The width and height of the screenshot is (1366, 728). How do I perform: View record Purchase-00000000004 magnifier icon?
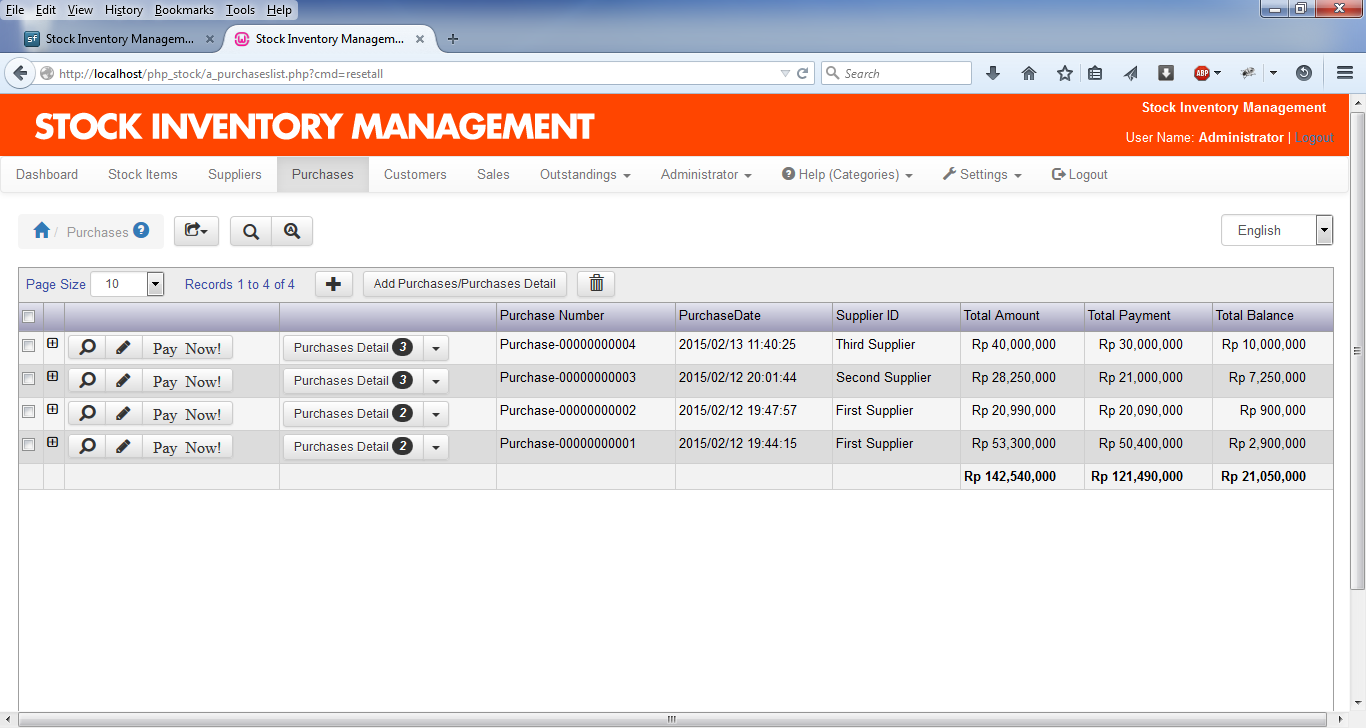87,348
